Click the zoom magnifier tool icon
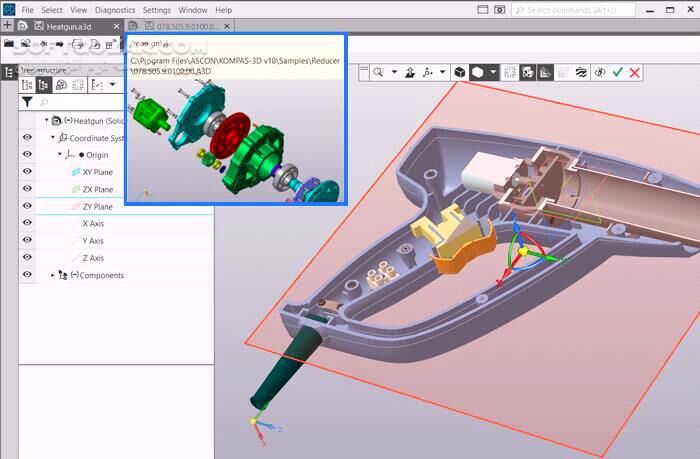Screen dimensions: 700x459 380,73
